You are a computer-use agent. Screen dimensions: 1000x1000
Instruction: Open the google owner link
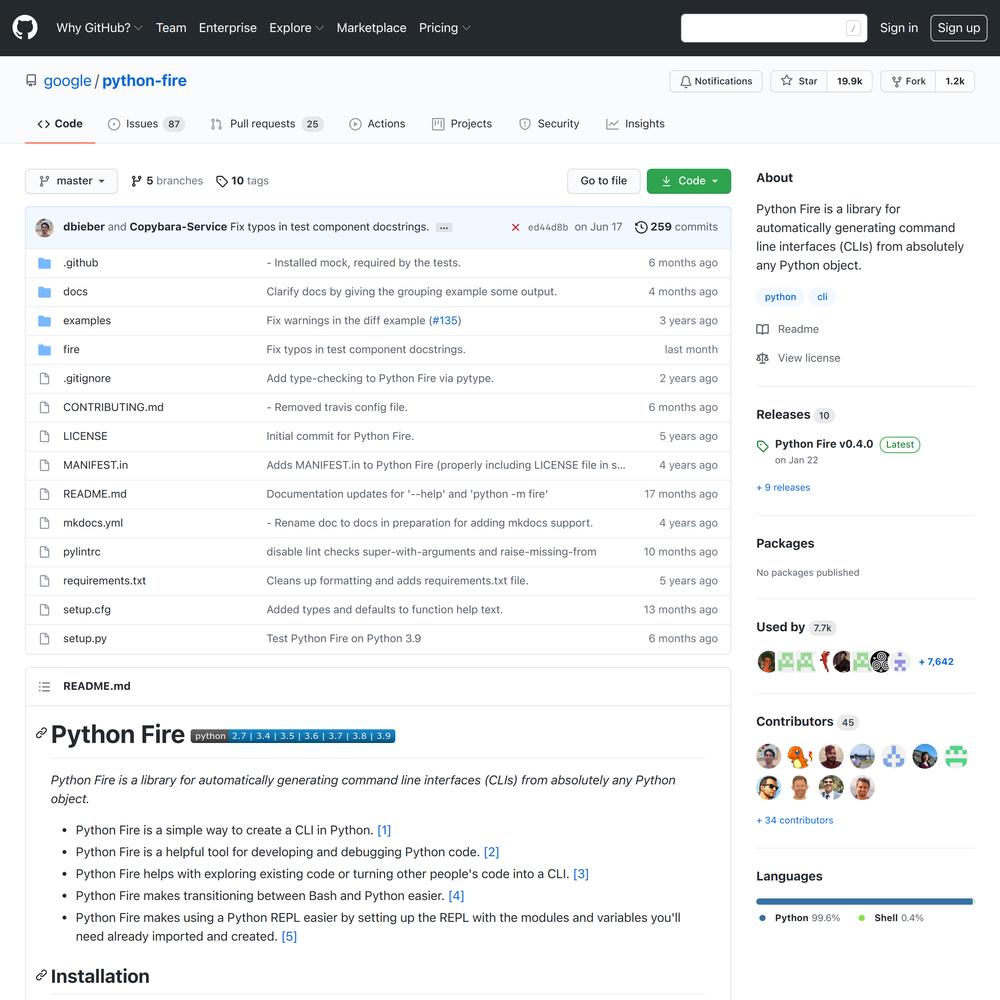pyautogui.click(x=68, y=81)
